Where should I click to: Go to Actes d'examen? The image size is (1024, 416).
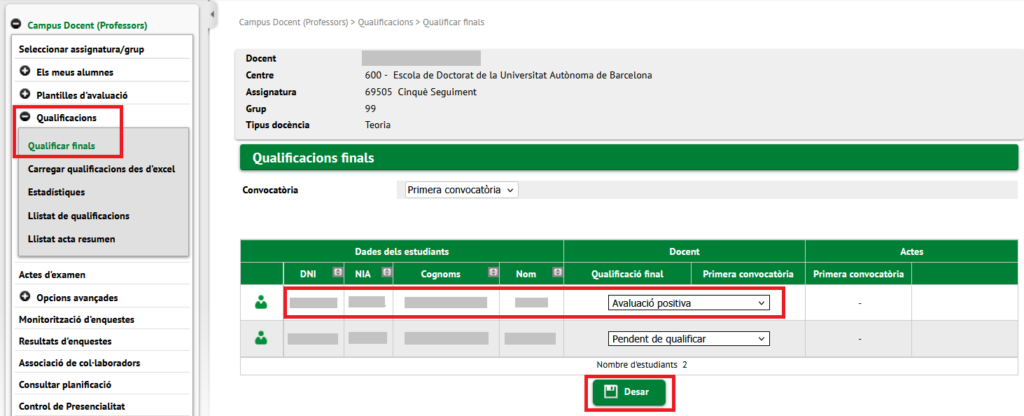52,275
